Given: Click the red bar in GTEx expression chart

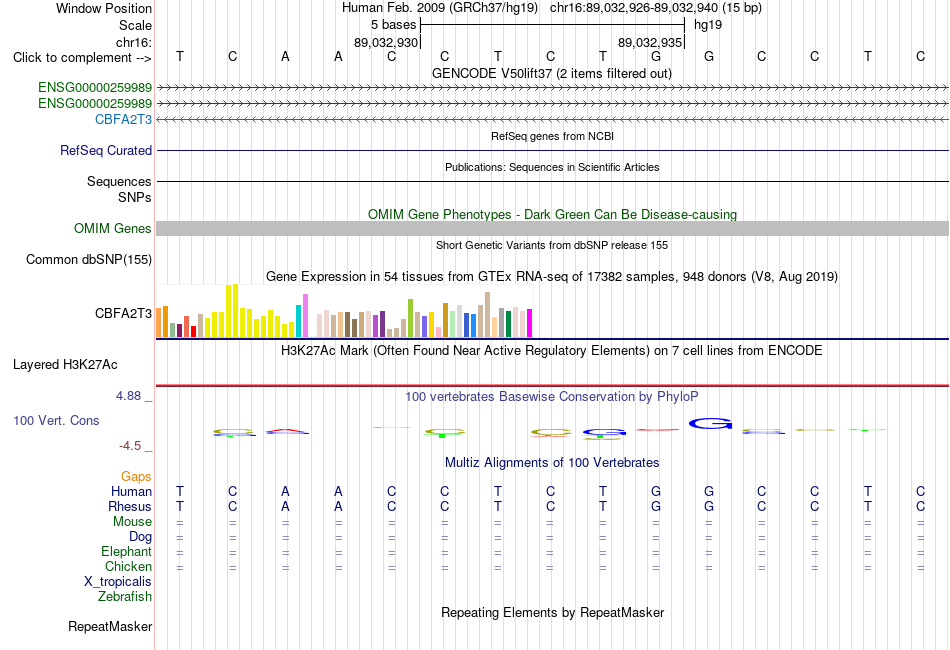Looking at the screenshot, I should tap(193, 331).
